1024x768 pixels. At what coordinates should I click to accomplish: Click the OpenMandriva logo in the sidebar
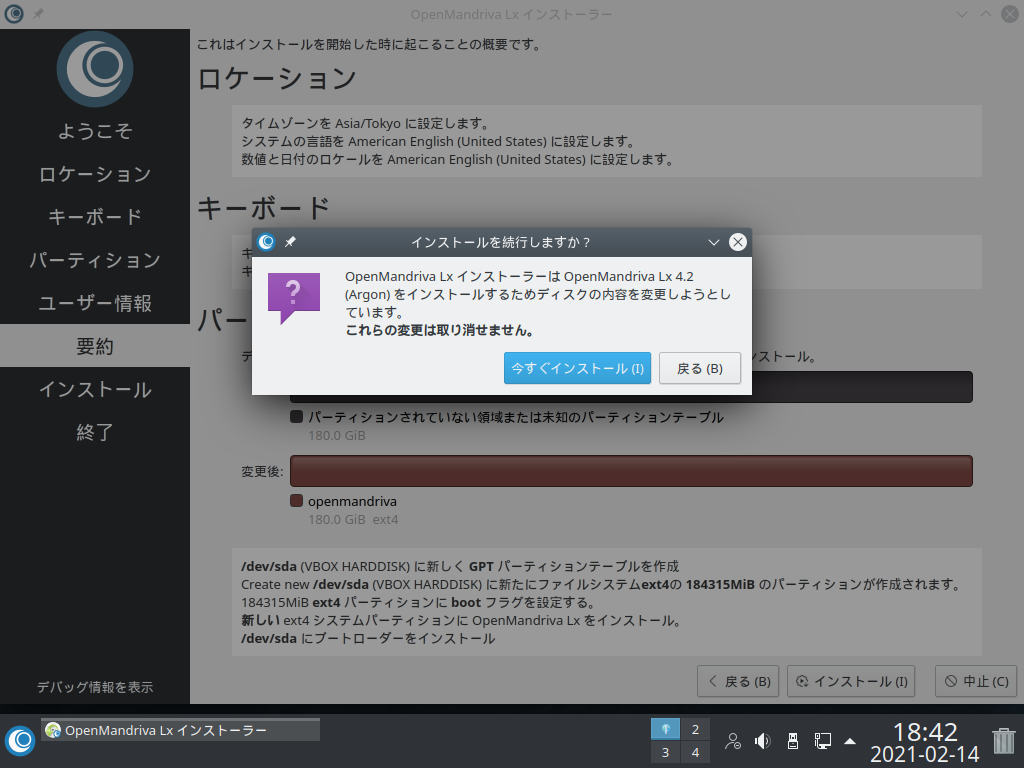[95, 69]
